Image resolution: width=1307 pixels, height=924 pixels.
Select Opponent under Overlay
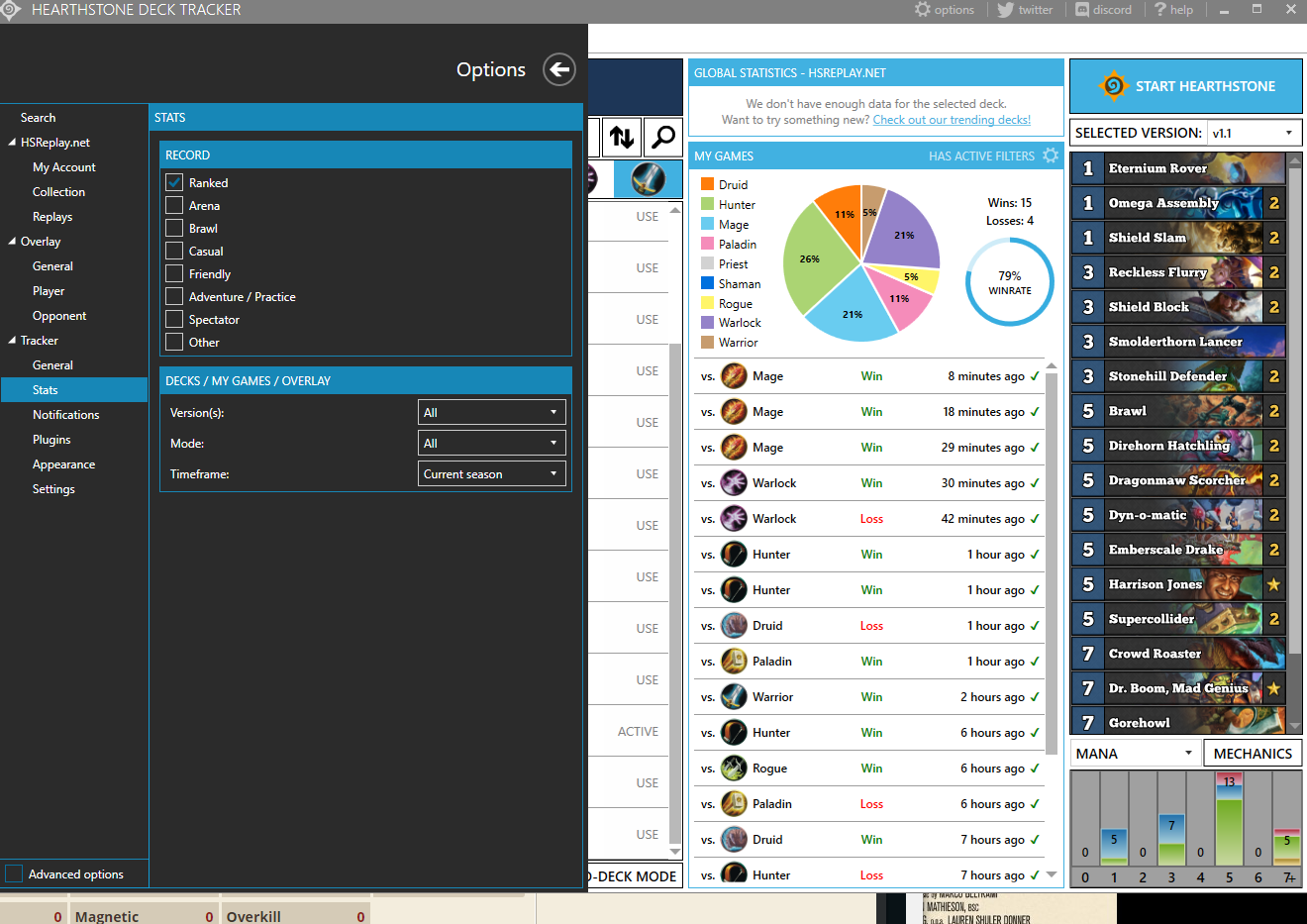click(x=59, y=316)
